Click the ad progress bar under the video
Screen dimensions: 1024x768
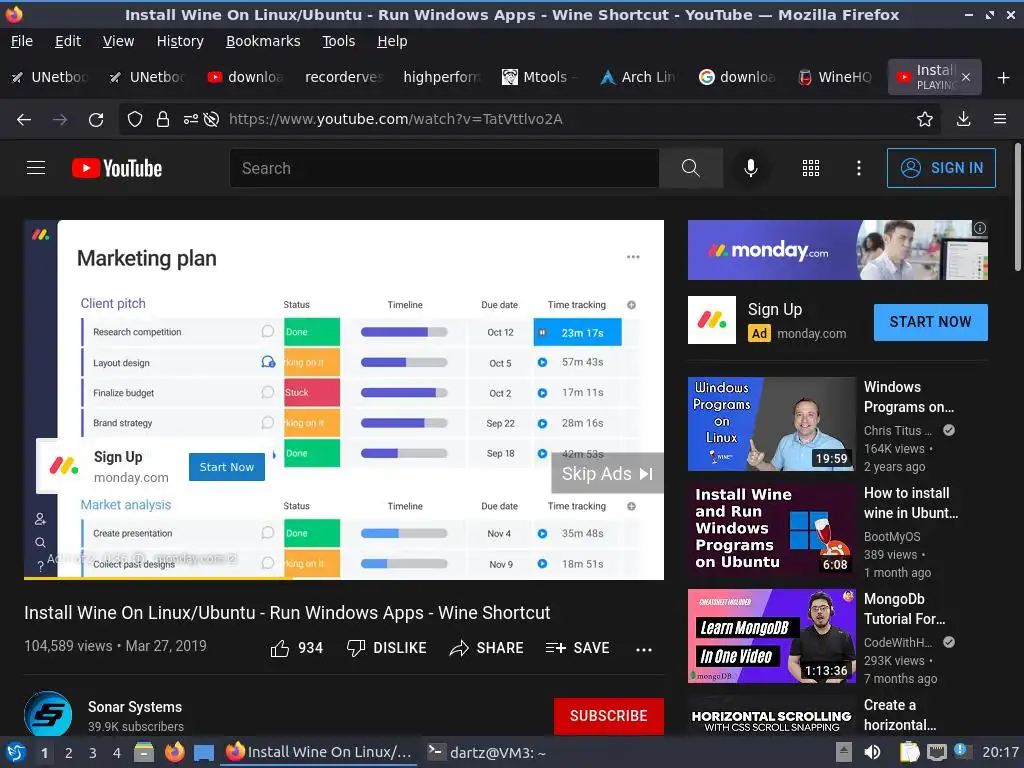click(x=344, y=578)
